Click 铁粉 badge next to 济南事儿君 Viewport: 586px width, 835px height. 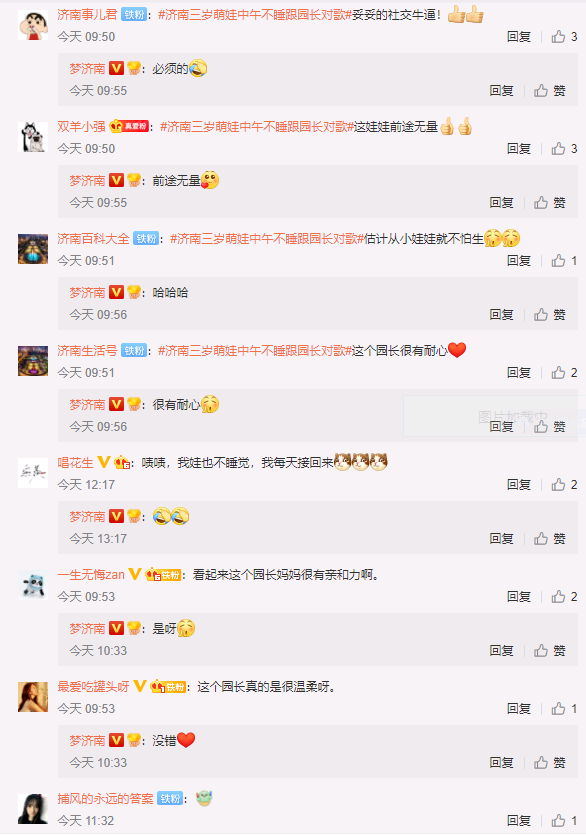point(134,15)
